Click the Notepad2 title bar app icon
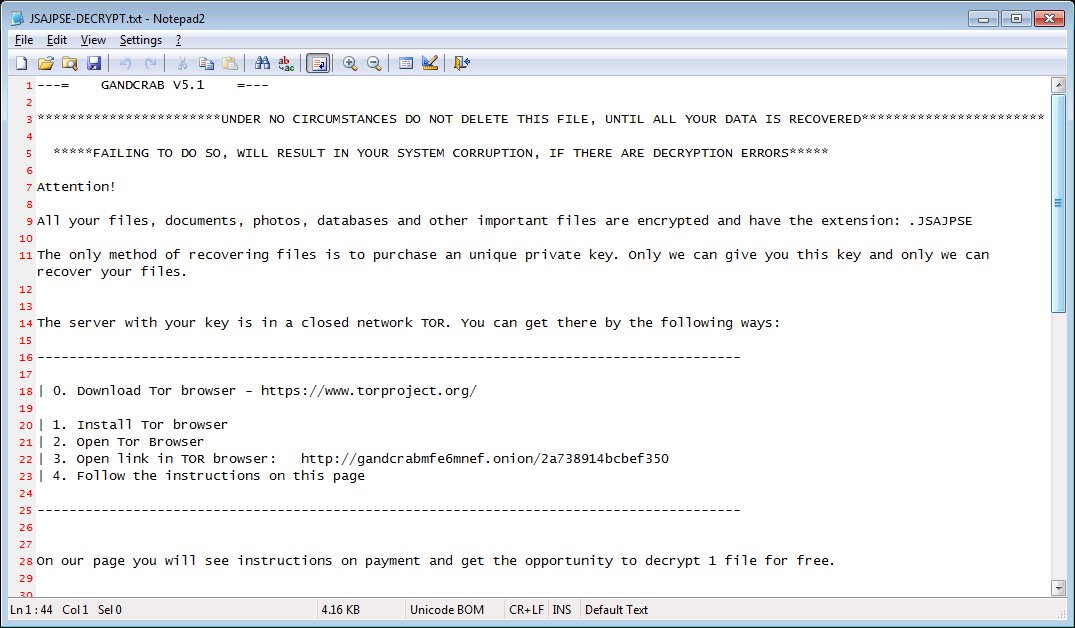1075x628 pixels. pos(17,19)
